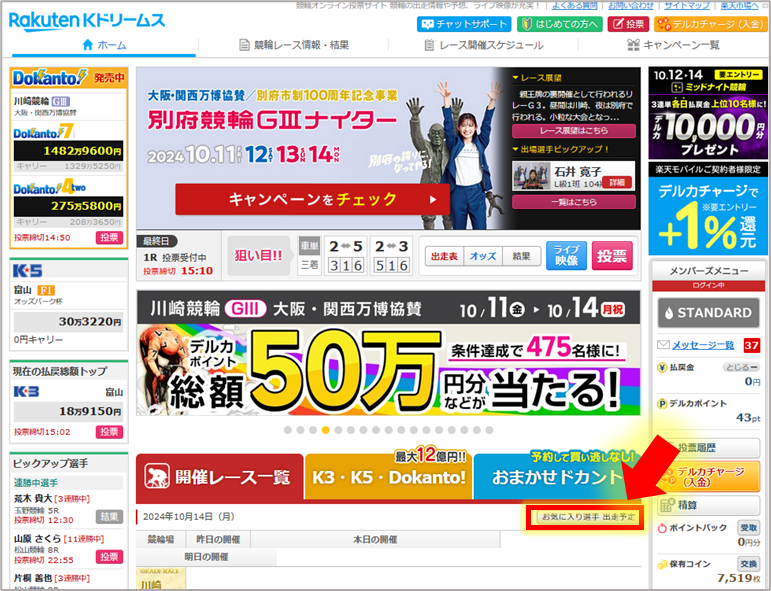The width and height of the screenshot is (771, 591).
Task: Click the Dokanto!4two logo
Action: pos(50,187)
